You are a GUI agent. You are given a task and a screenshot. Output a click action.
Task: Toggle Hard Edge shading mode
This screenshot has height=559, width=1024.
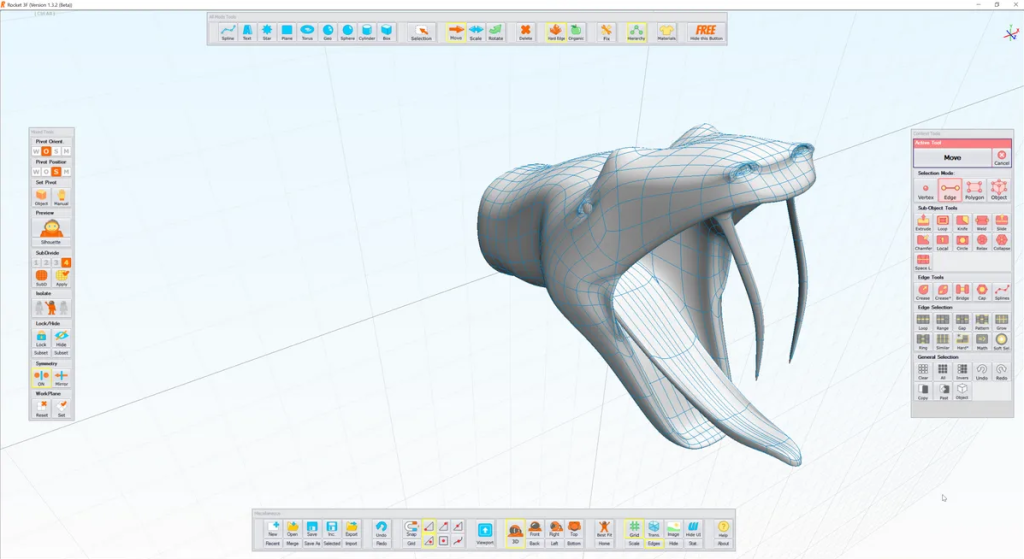pos(556,32)
